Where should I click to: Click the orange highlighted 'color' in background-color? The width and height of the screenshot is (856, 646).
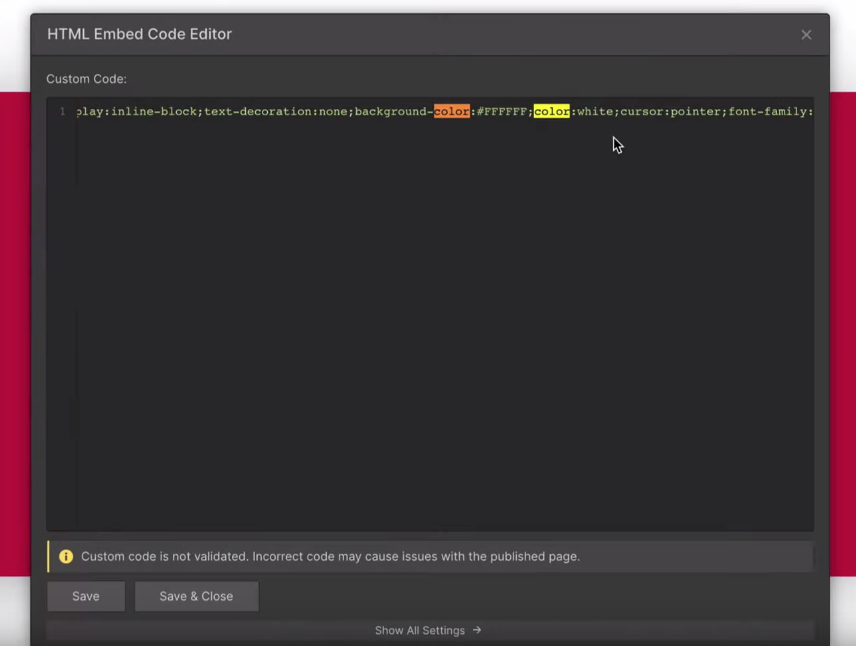(451, 111)
